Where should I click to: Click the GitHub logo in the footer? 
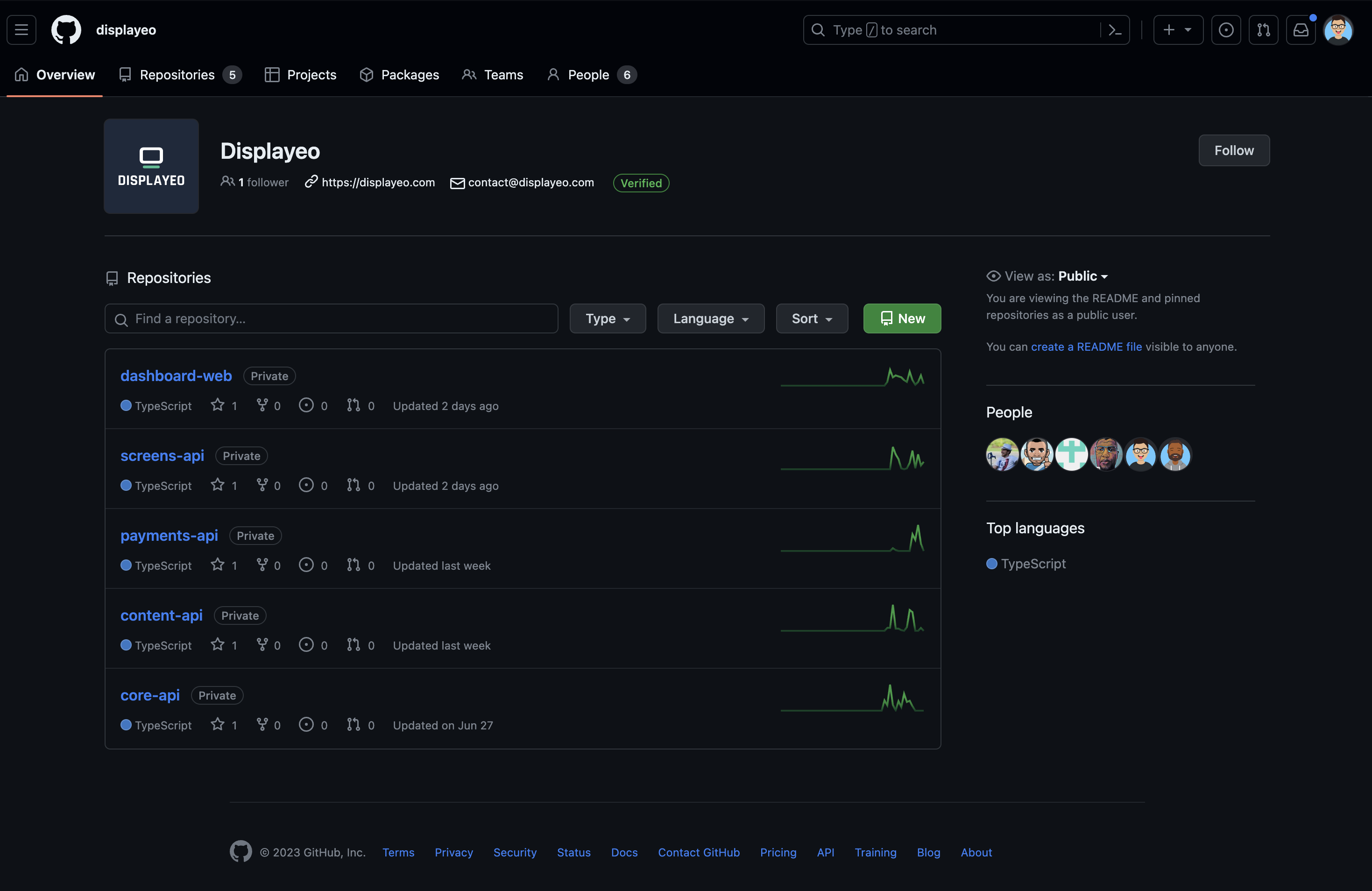(241, 851)
